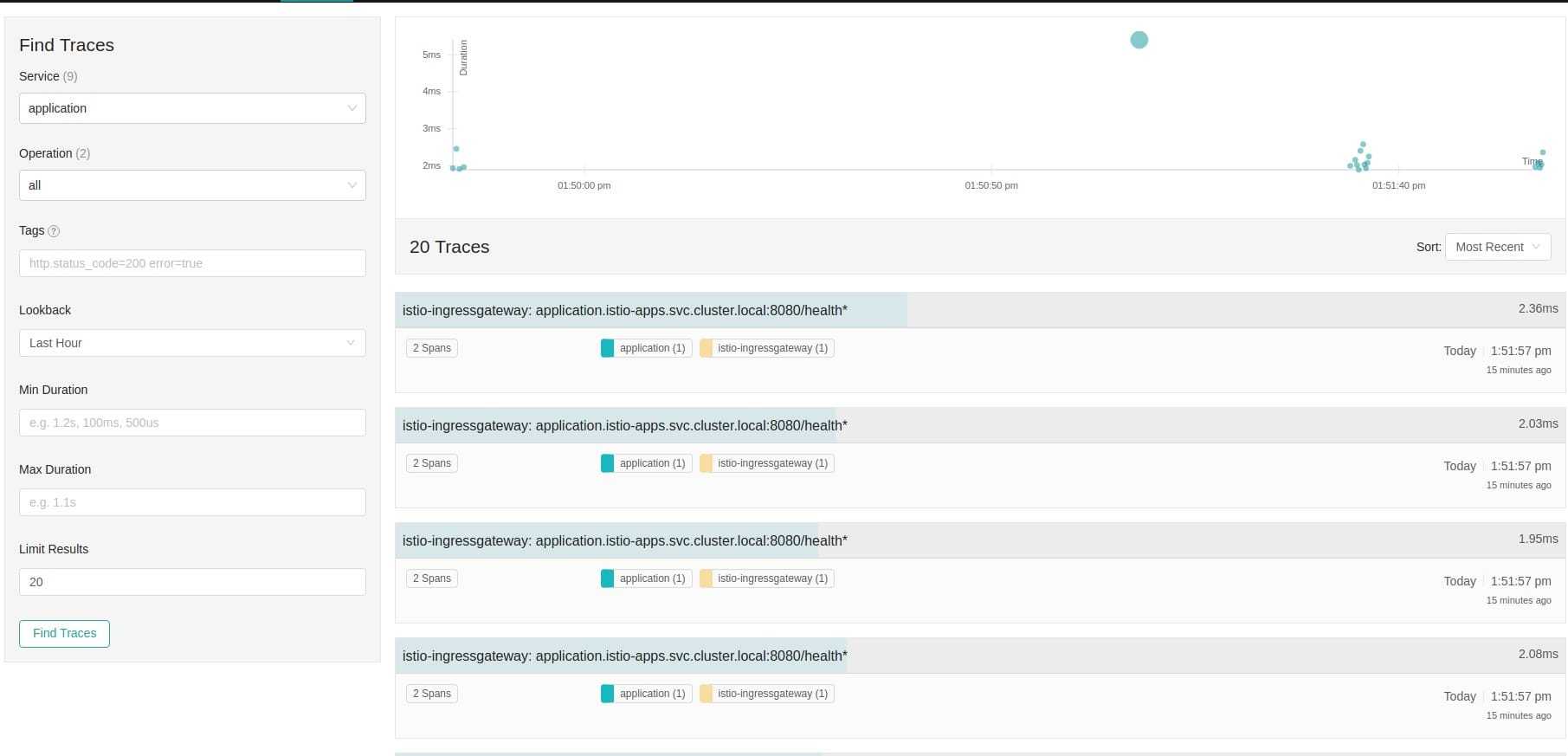This screenshot has height=756, width=1568.
Task: Open the 2.08ms health trace header
Action: [624, 656]
